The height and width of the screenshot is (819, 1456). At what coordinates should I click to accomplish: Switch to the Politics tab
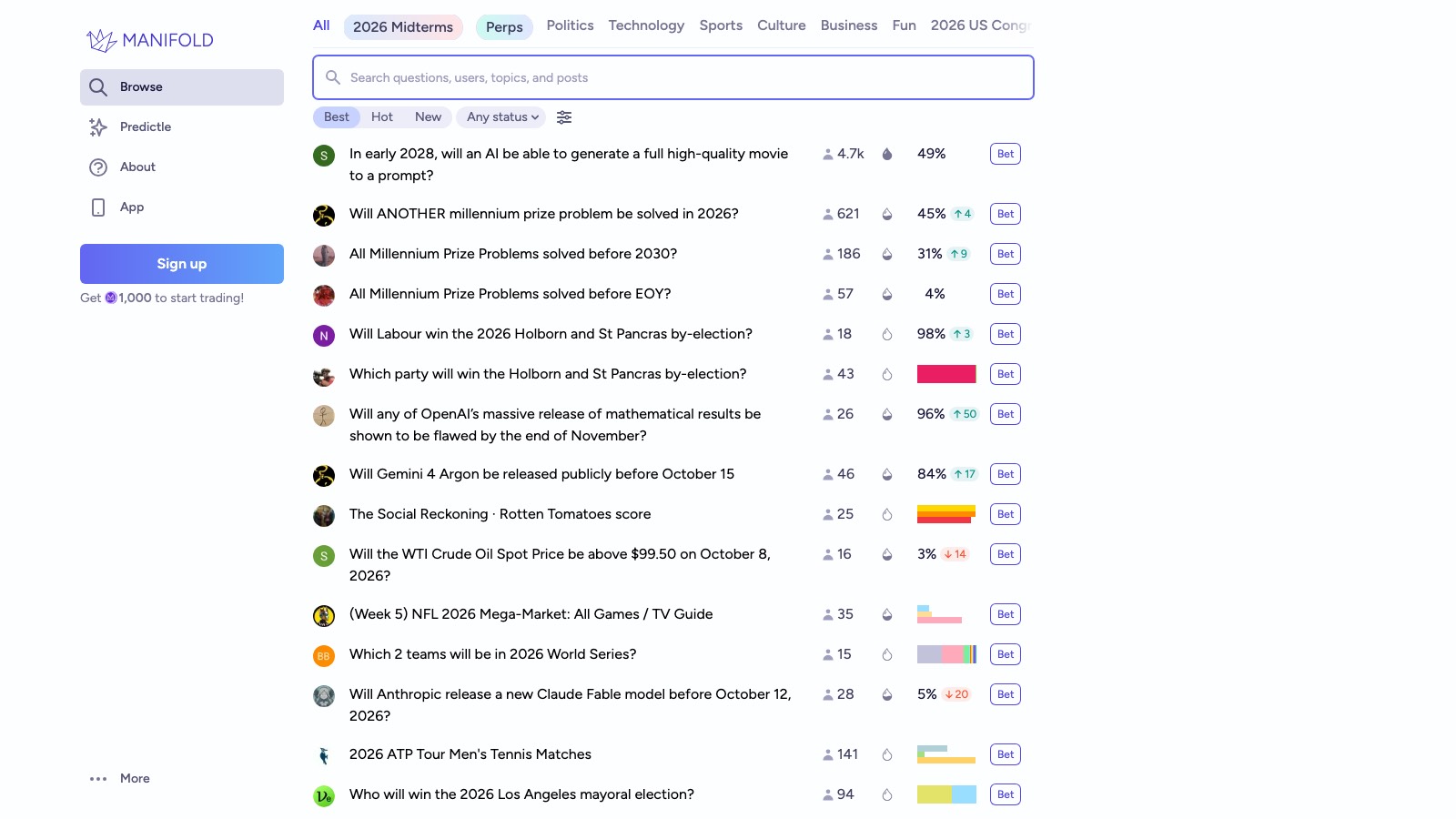[x=570, y=25]
